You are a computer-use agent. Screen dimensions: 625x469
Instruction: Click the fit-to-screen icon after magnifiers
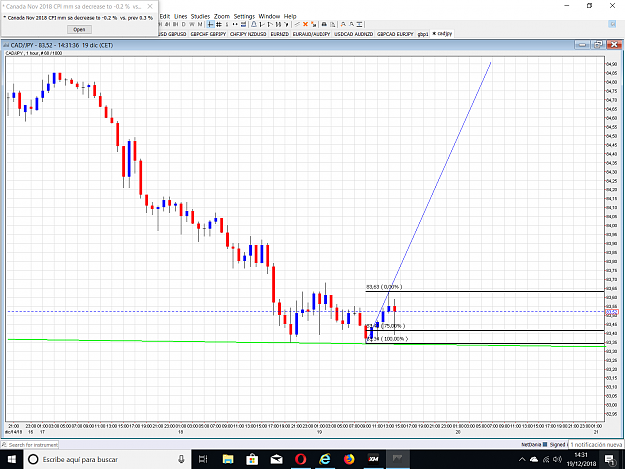pos(359,24)
